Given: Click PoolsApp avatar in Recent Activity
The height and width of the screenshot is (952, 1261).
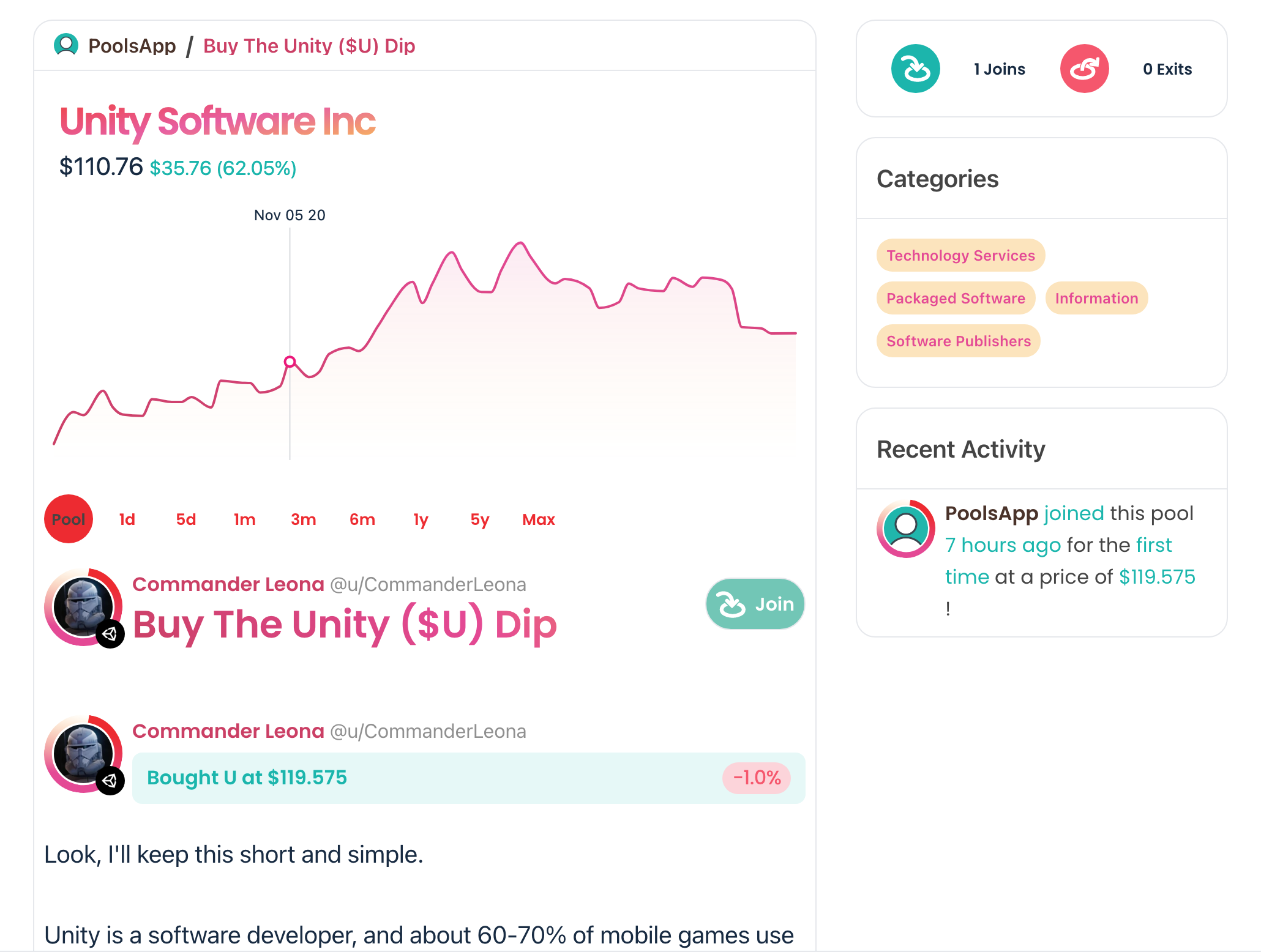Looking at the screenshot, I should (x=905, y=528).
